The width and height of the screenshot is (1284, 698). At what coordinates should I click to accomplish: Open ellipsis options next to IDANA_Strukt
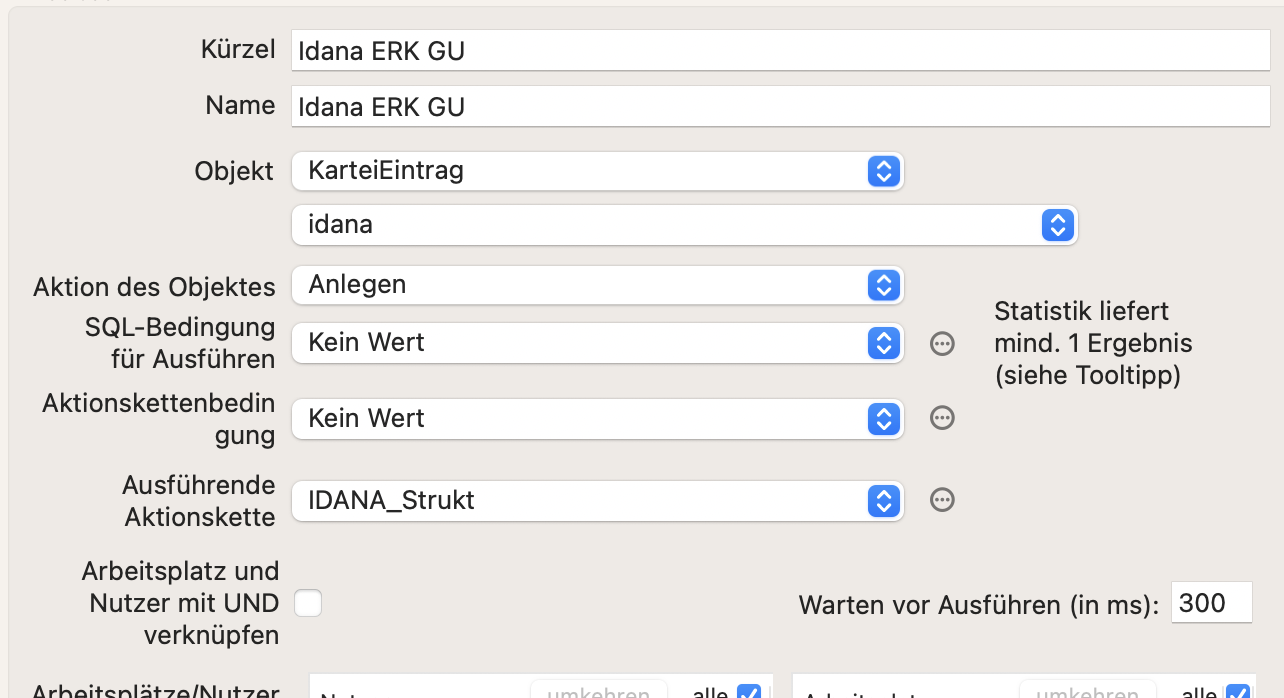942,500
